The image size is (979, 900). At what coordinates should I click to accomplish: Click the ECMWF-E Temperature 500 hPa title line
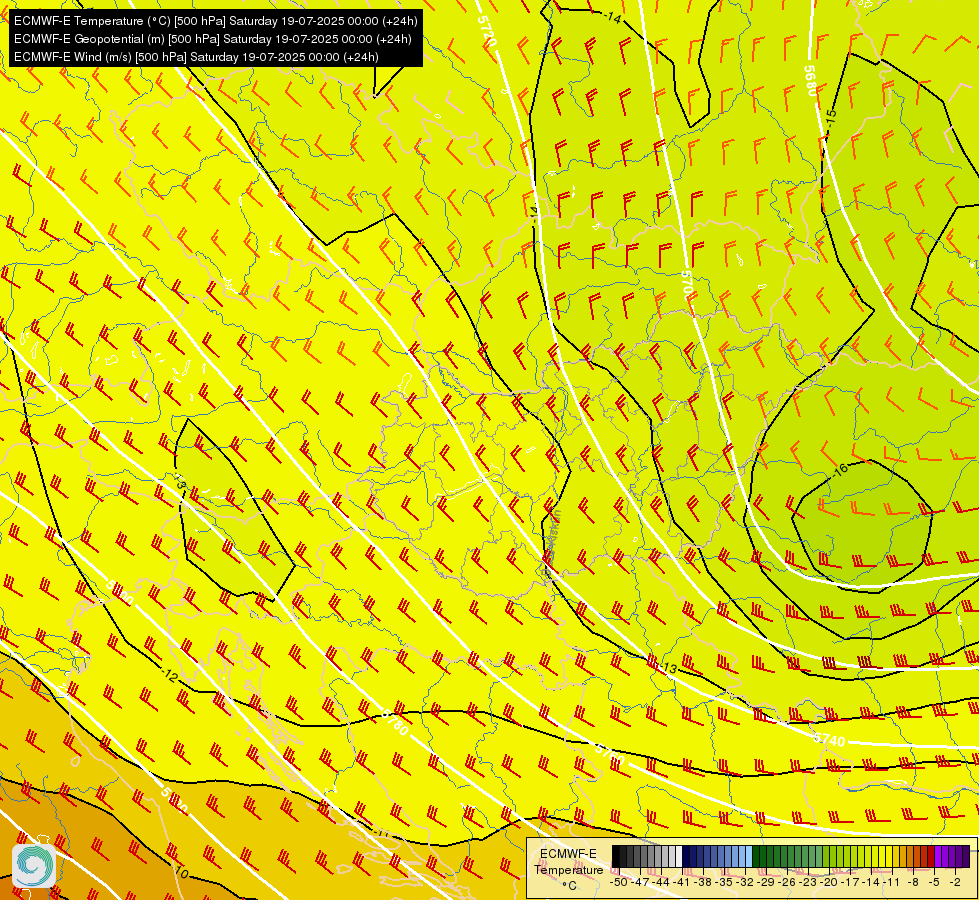[x=215, y=21]
